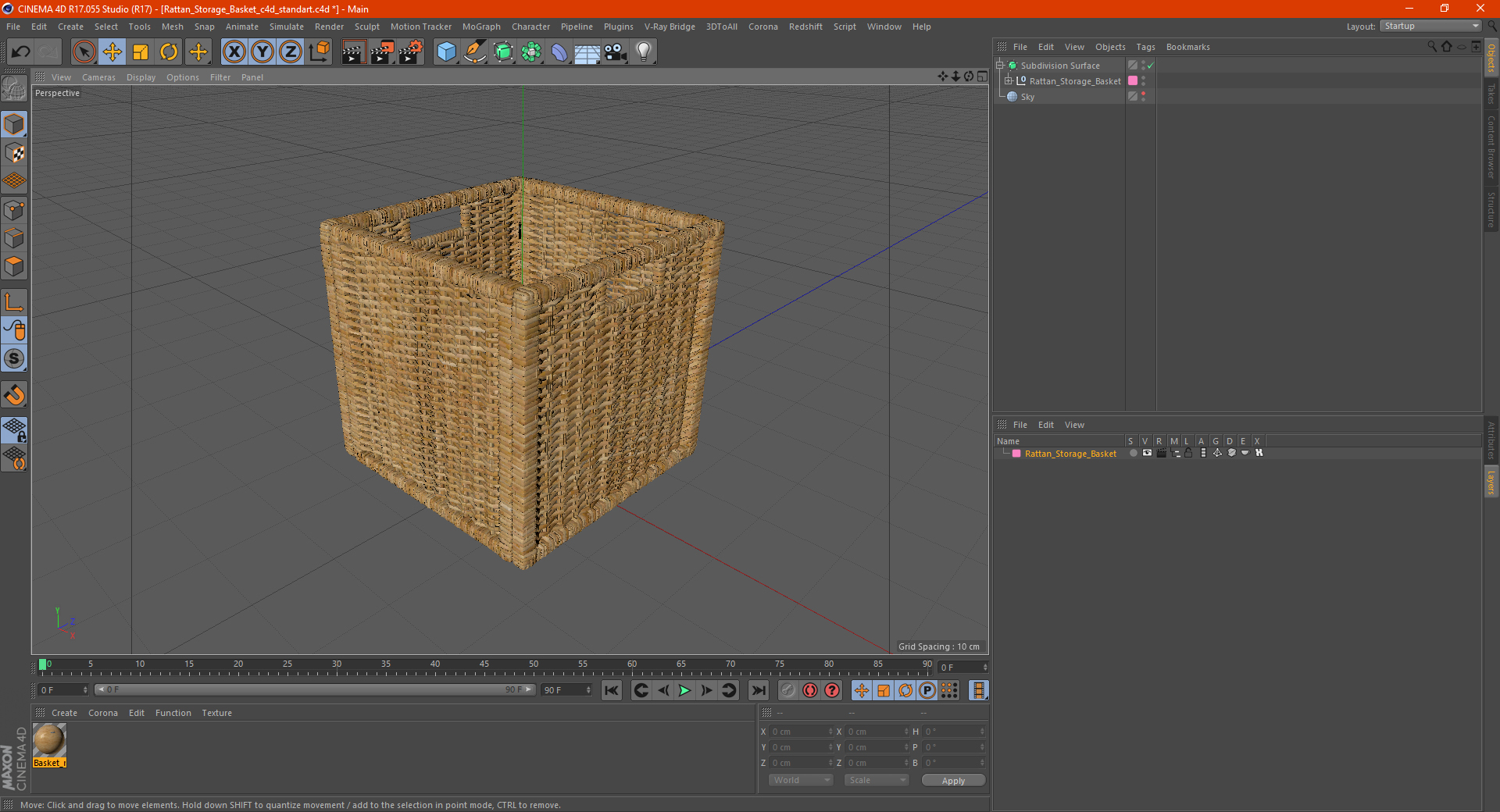1500x812 pixels.
Task: Open Edit Render Settings icon
Action: click(x=411, y=52)
